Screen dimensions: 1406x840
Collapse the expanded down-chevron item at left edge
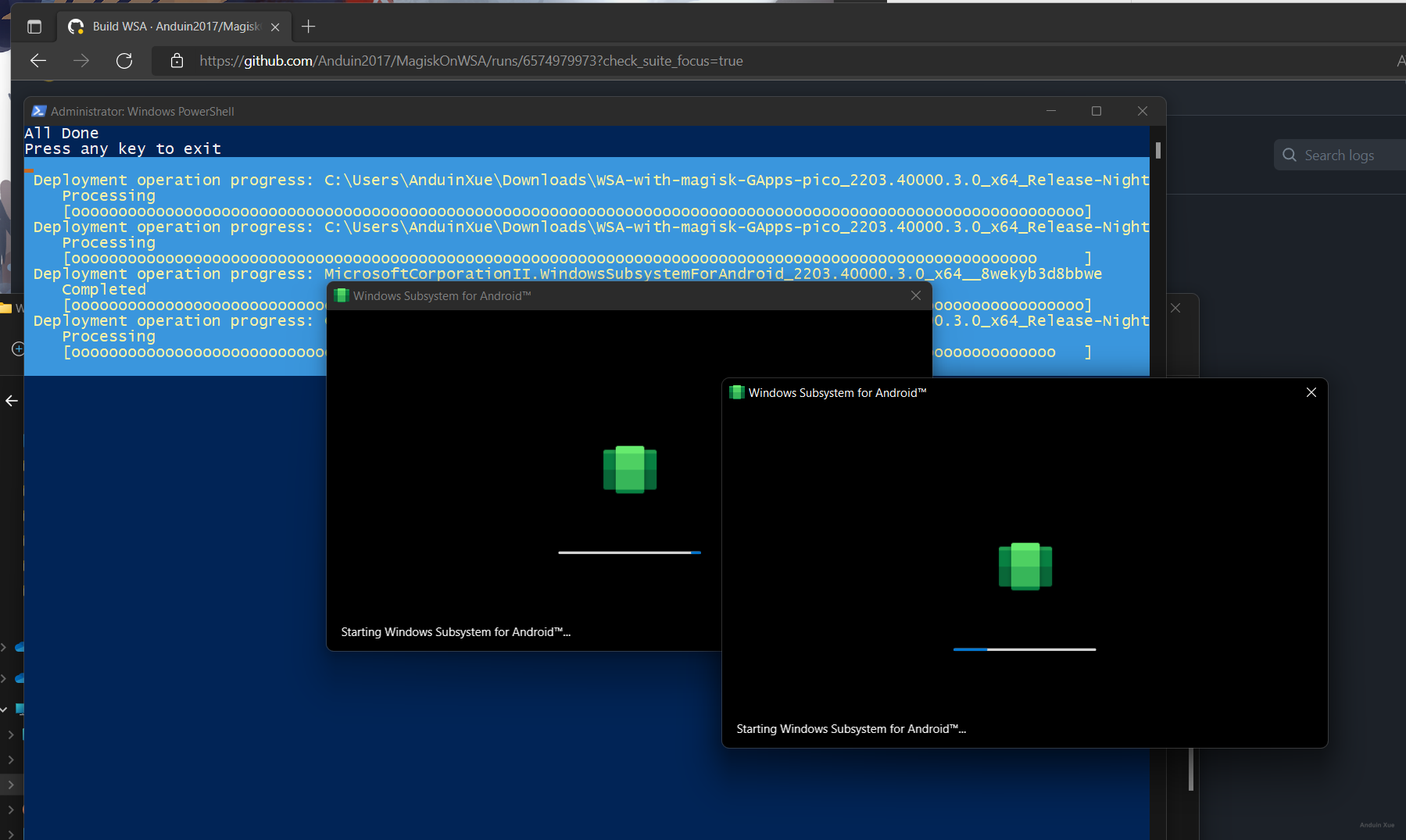click(x=4, y=710)
